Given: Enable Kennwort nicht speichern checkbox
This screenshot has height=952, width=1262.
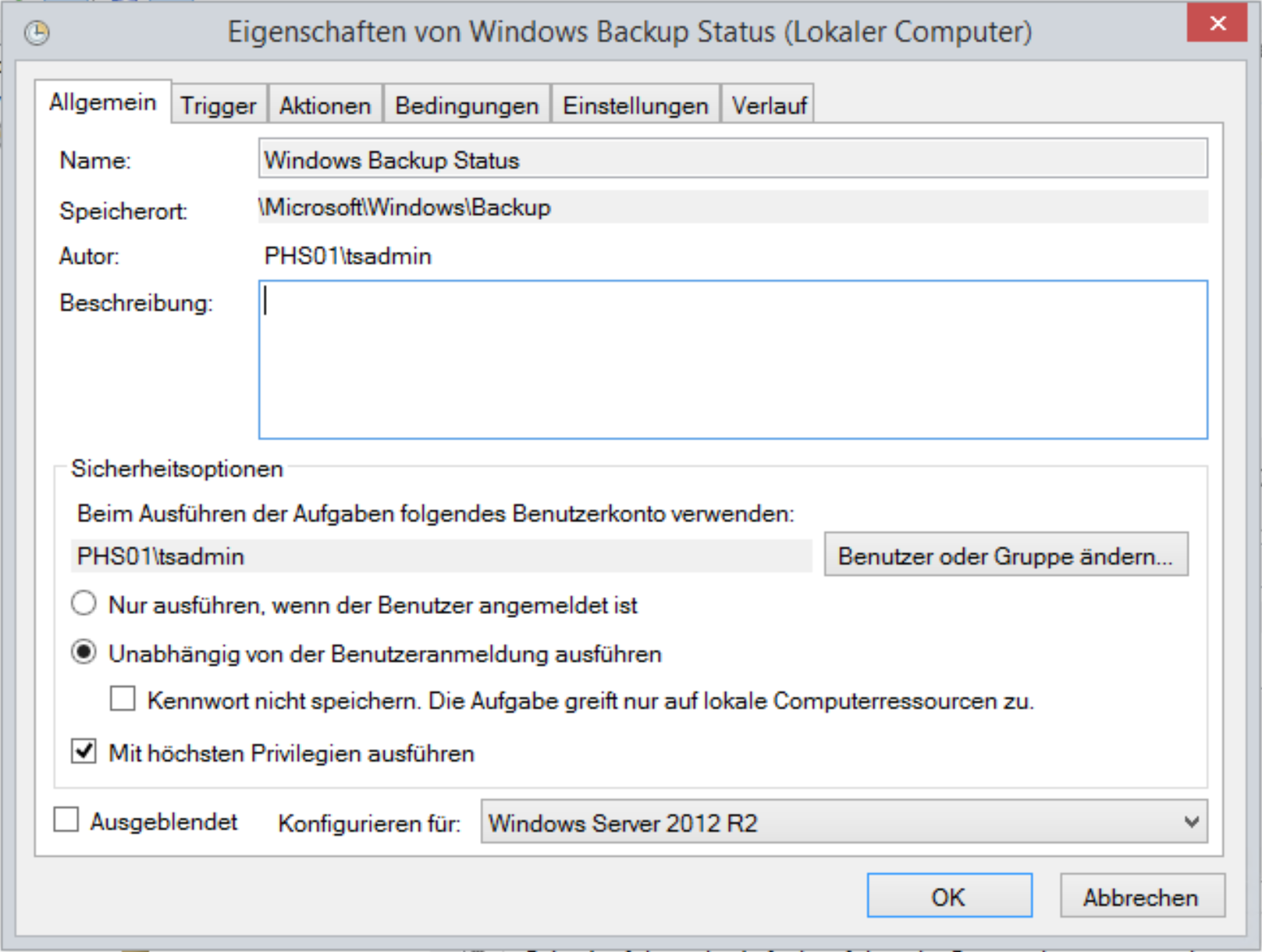Looking at the screenshot, I should (123, 698).
